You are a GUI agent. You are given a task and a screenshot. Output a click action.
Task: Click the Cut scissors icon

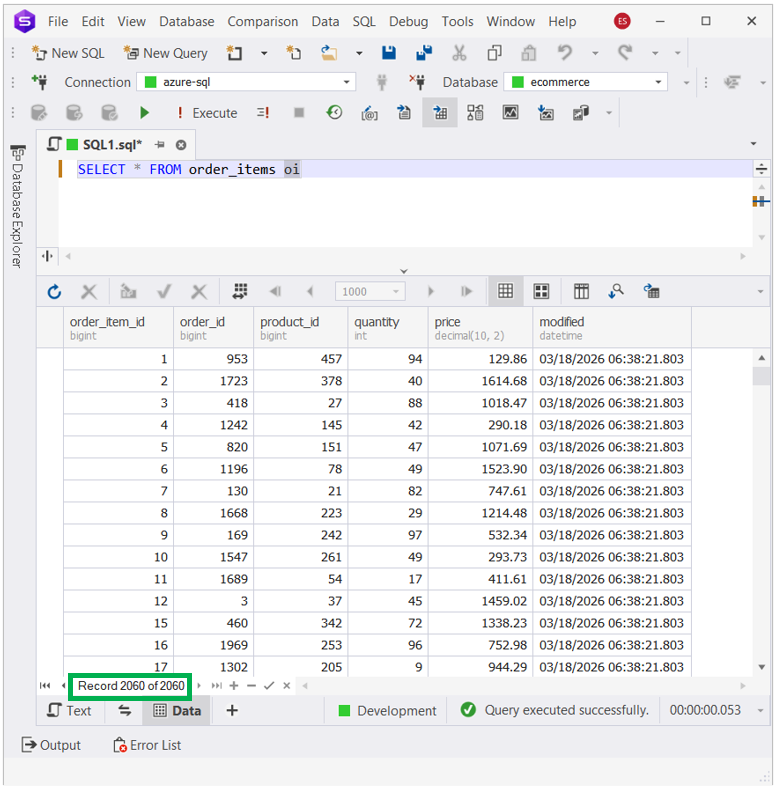tap(459, 53)
